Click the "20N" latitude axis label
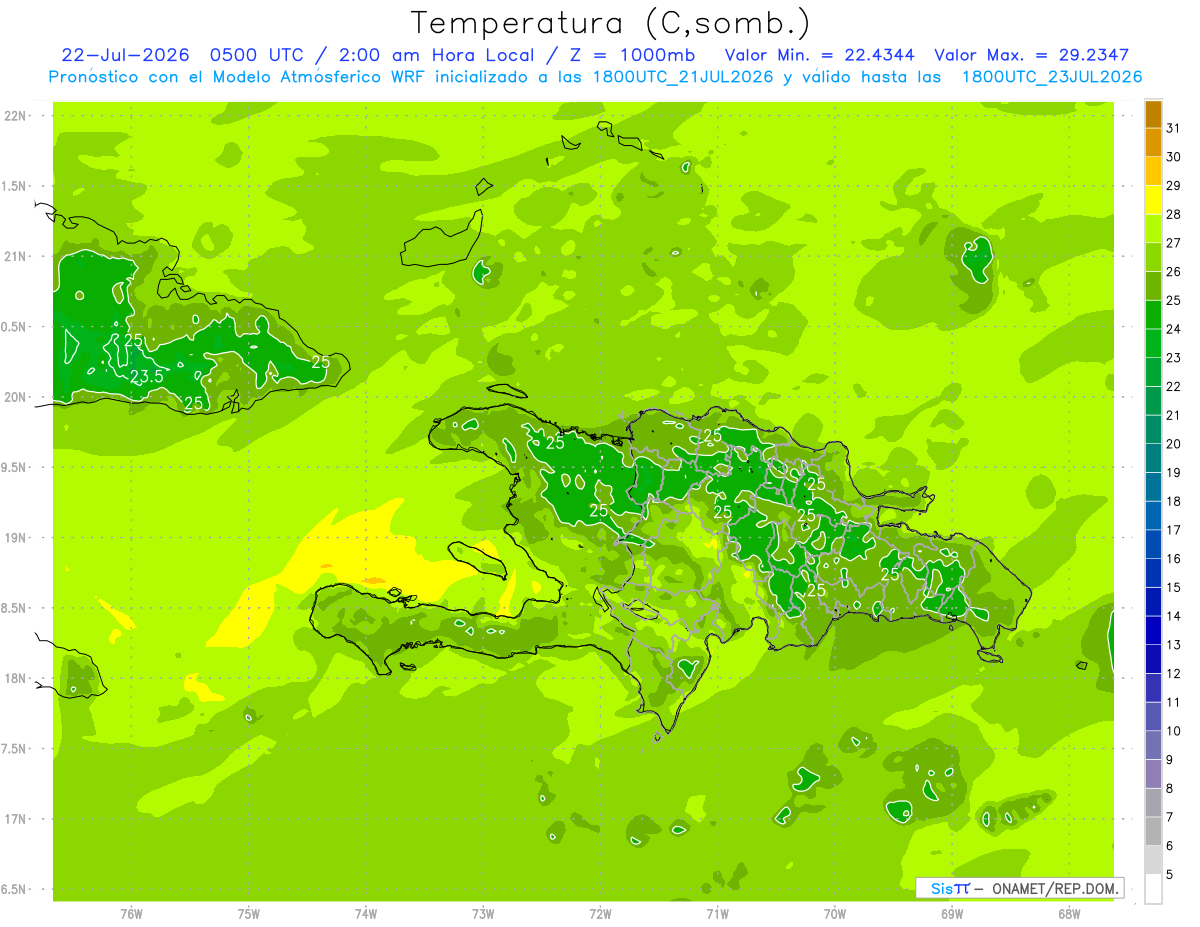The height and width of the screenshot is (927, 1200). pyautogui.click(x=14, y=397)
